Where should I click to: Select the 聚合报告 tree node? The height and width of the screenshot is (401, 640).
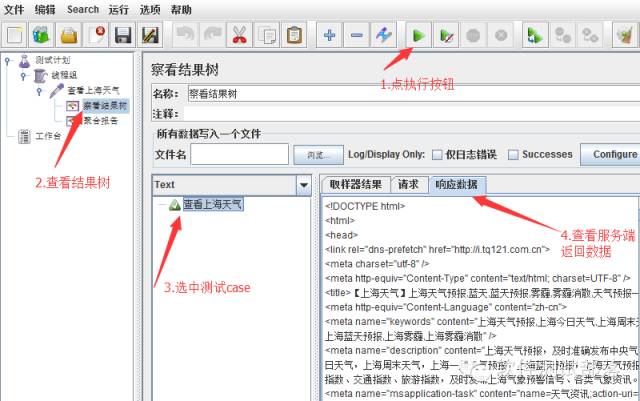pos(101,120)
